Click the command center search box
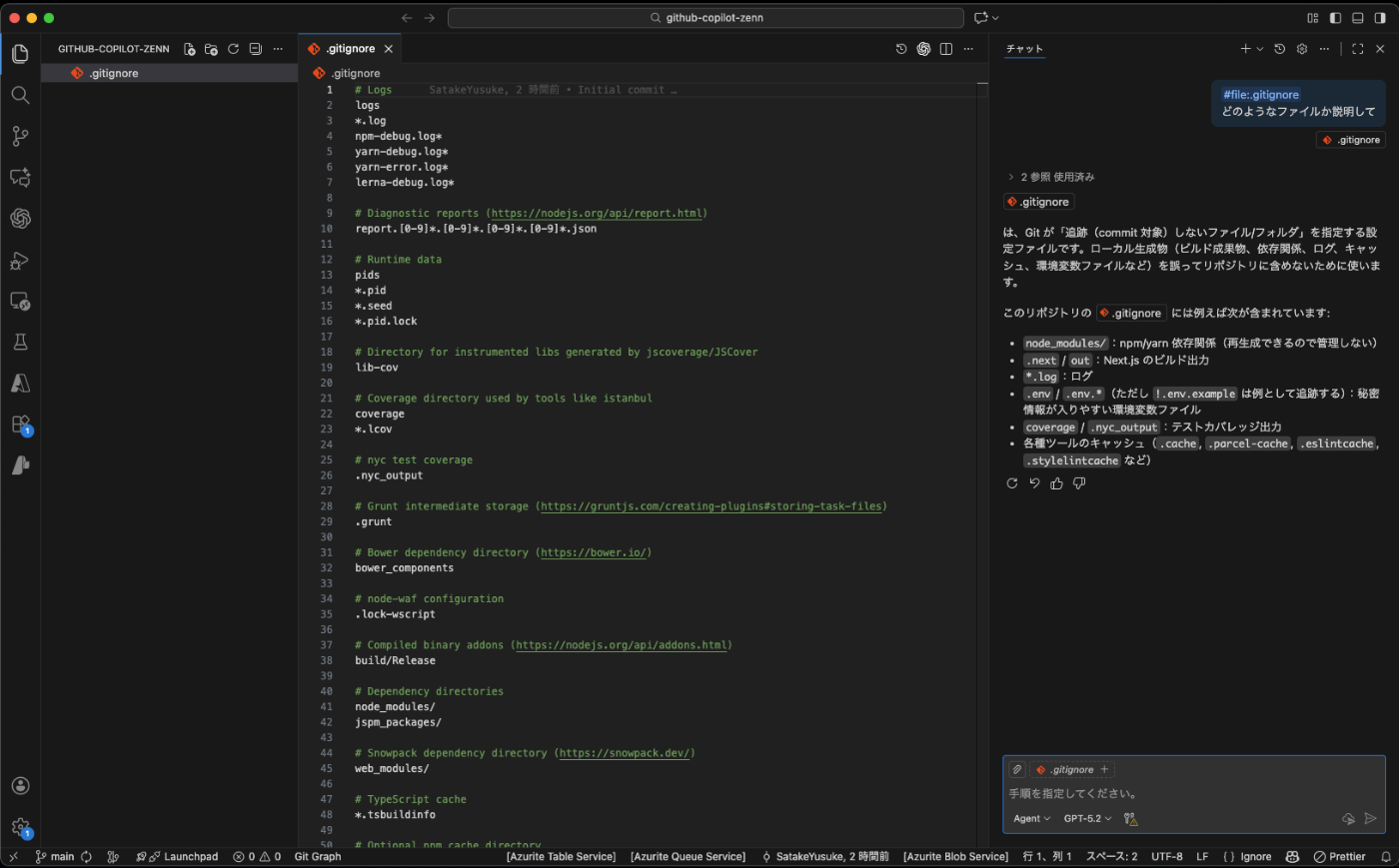 coord(705,18)
